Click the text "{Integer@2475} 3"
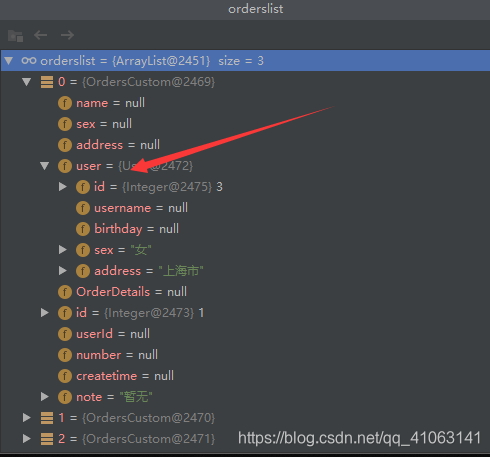This screenshot has height=457, width=490. (x=172, y=187)
